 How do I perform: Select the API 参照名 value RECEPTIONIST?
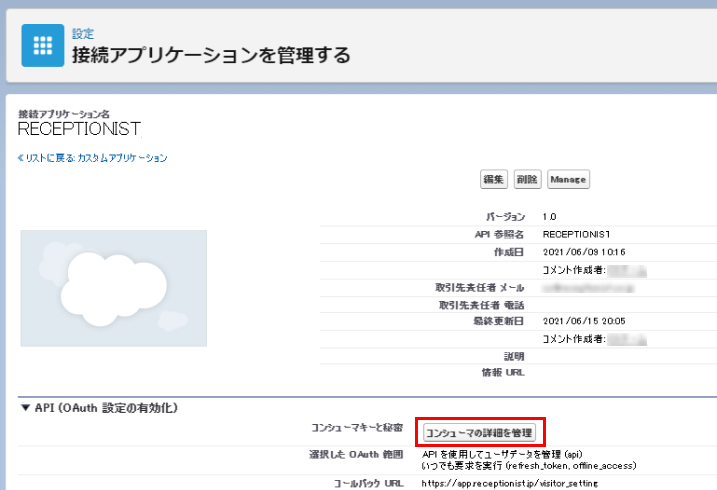tap(576, 234)
